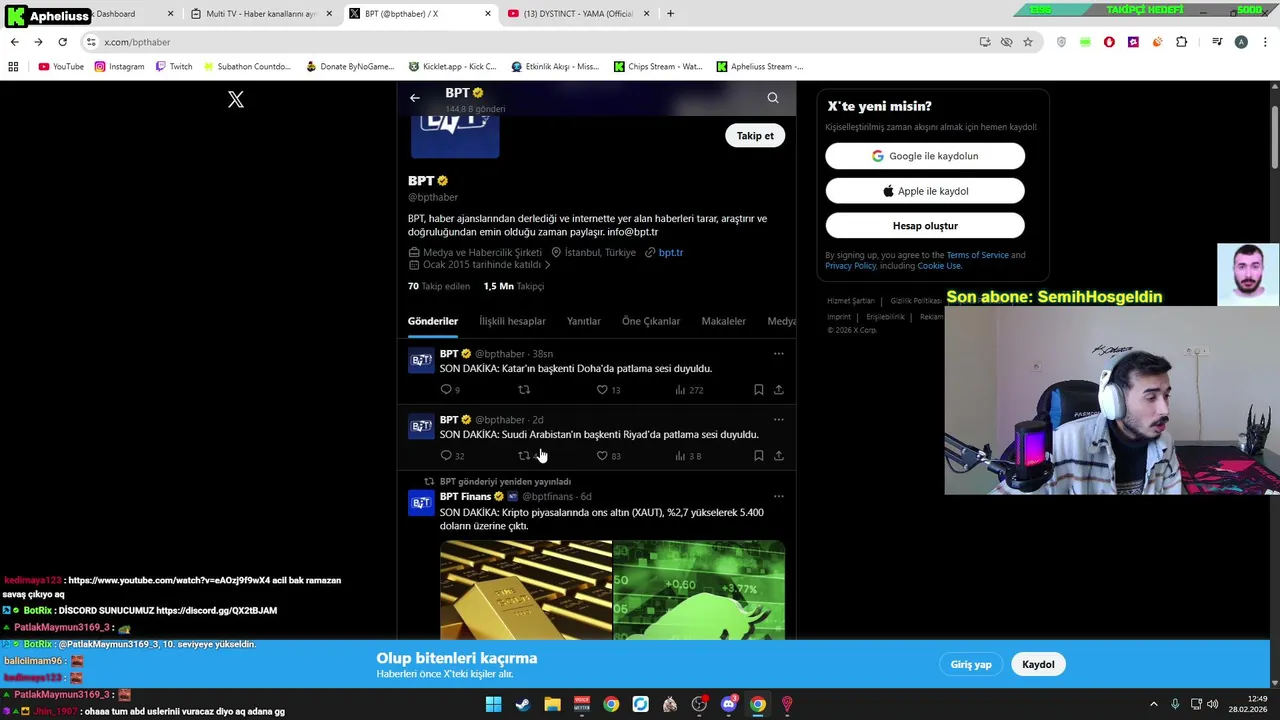Viewport: 1280px width, 720px height.
Task: Select the Gönderiler tab
Action: [x=433, y=321]
